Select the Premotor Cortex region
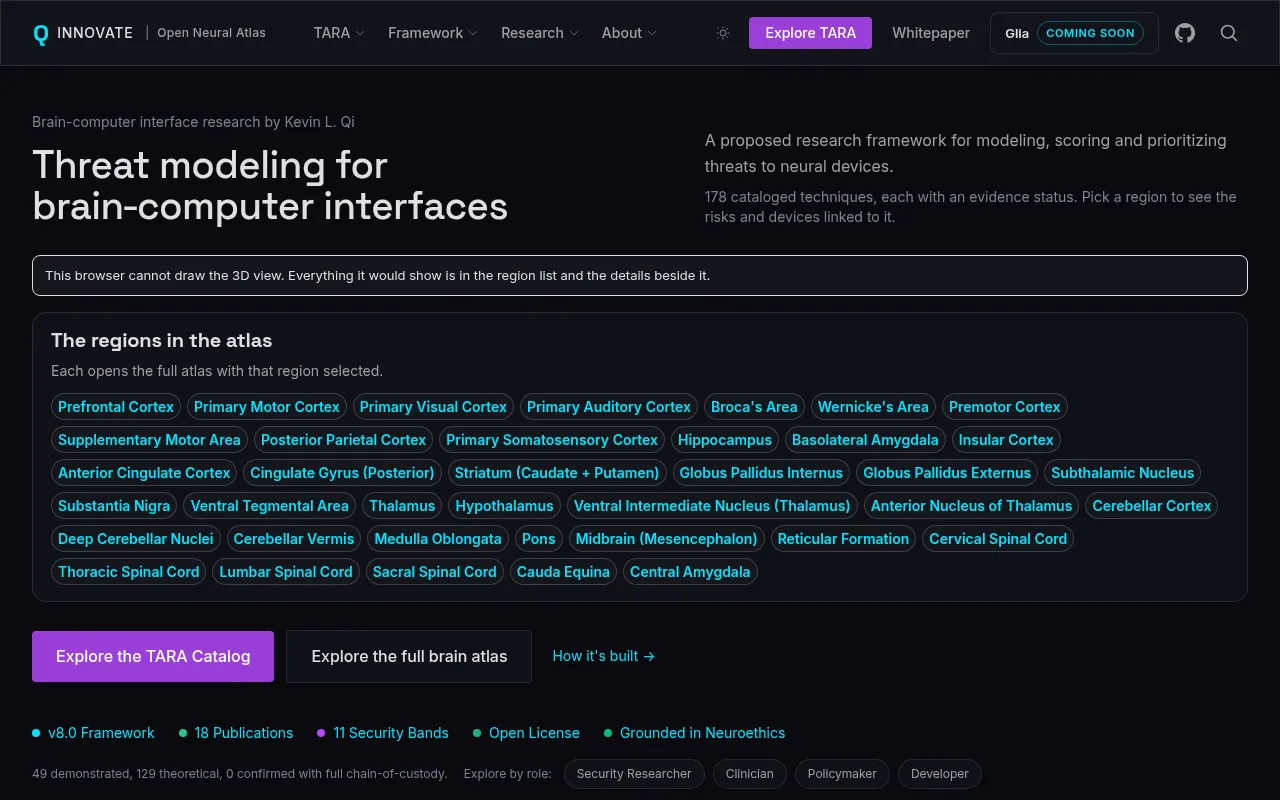The image size is (1280, 800). tap(1005, 407)
